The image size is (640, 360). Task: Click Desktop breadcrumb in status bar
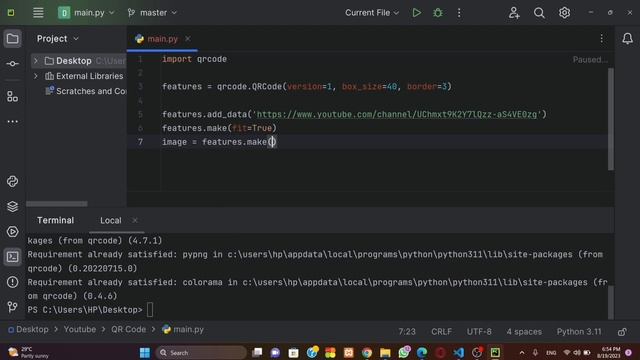coord(29,329)
